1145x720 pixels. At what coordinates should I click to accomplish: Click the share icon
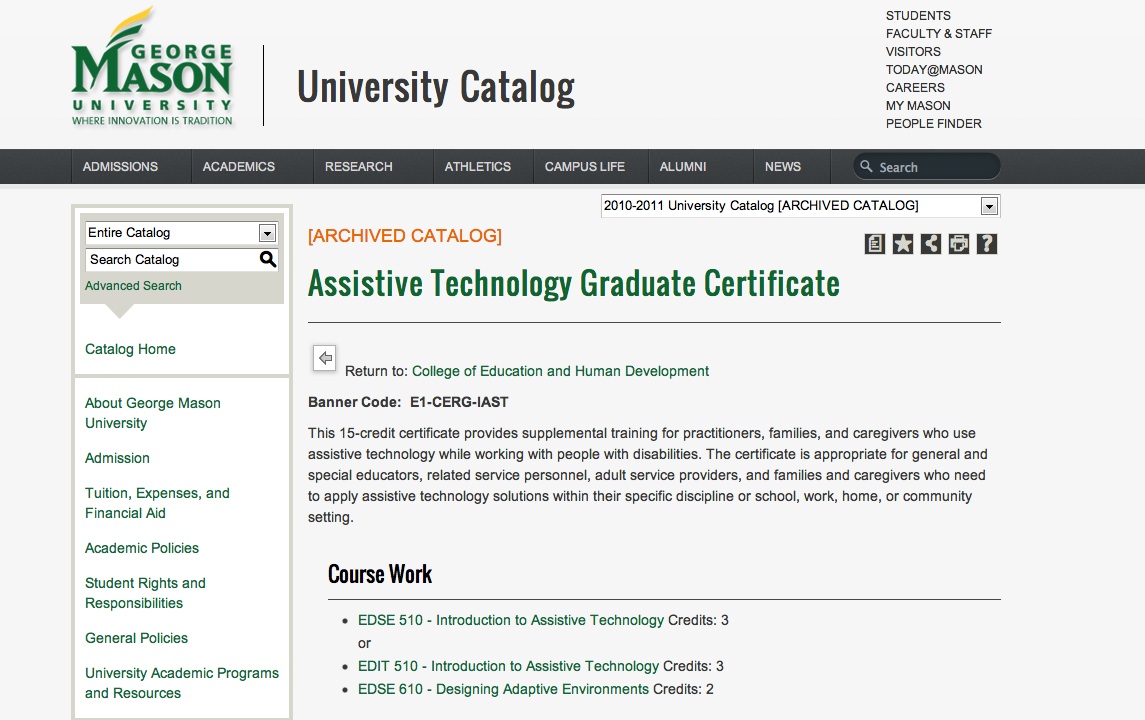click(931, 244)
